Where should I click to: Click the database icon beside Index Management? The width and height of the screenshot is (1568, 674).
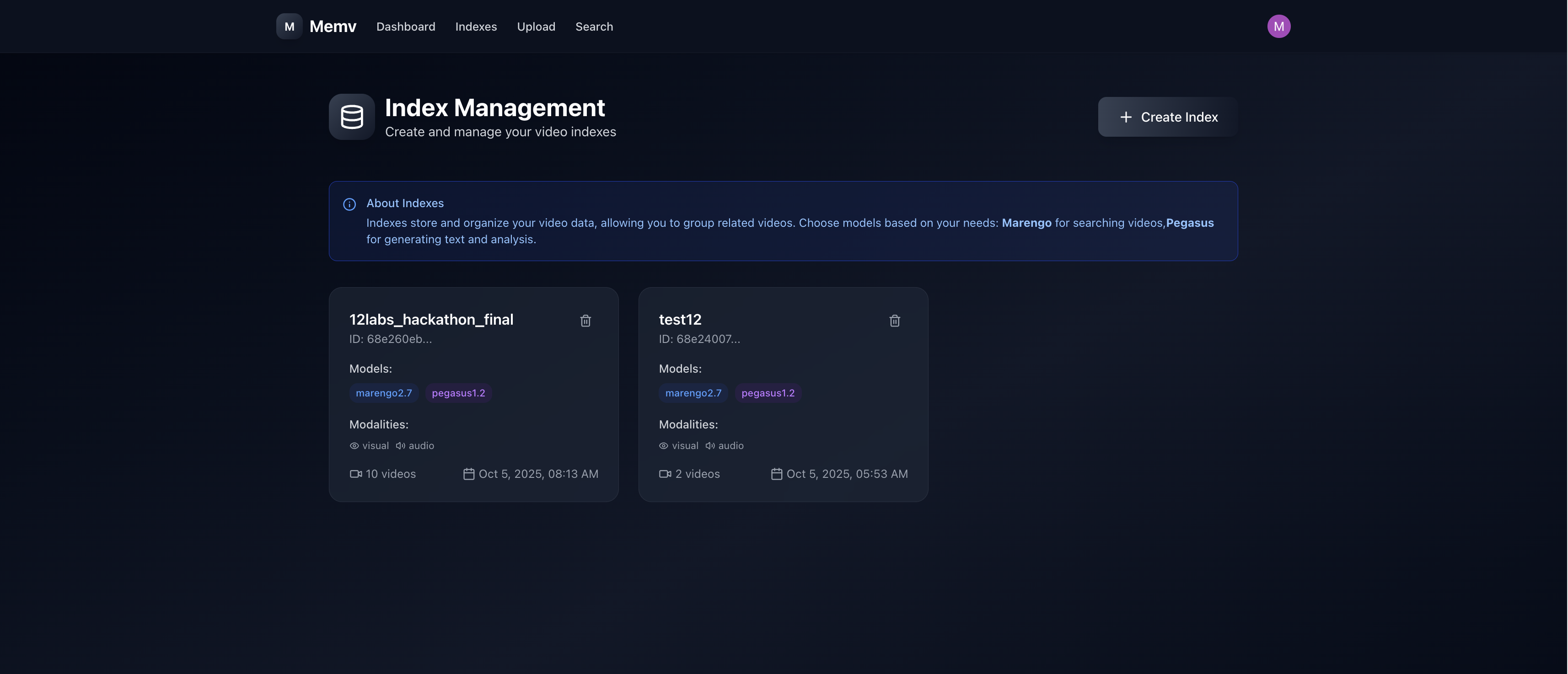(352, 117)
